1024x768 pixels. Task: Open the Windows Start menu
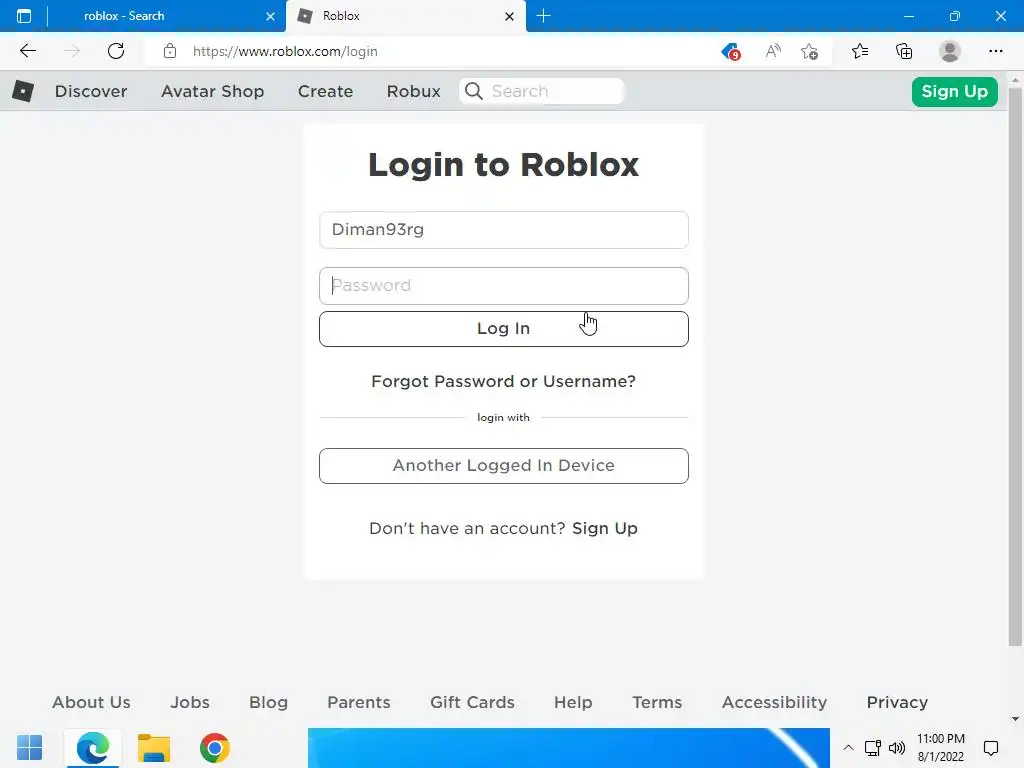point(29,748)
